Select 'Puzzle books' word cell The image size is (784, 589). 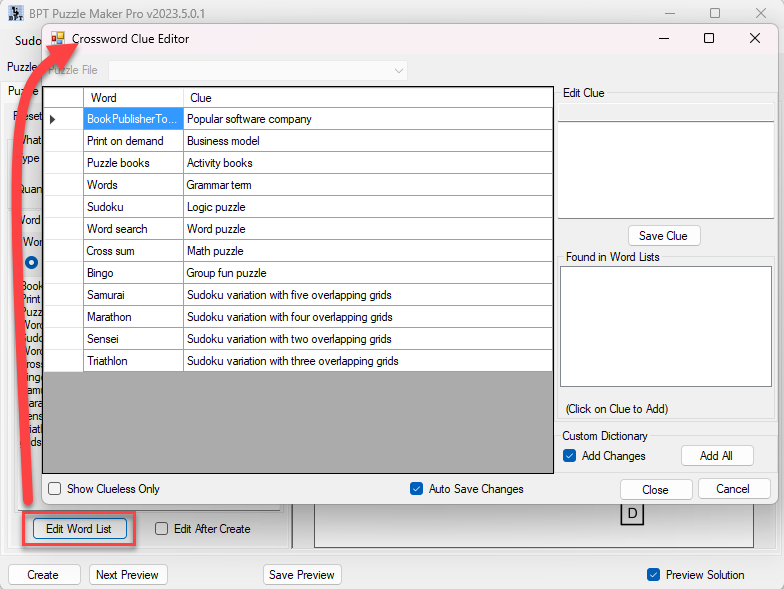click(134, 163)
